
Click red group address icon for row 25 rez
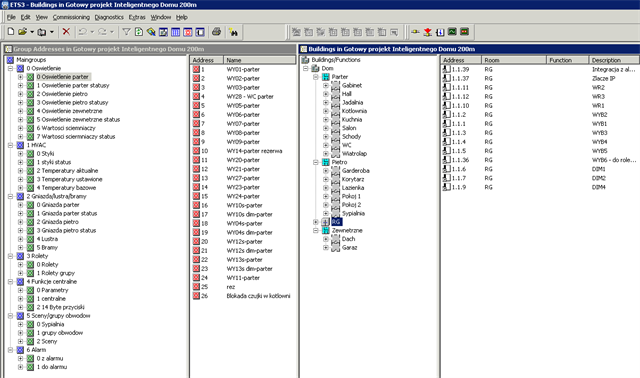pyautogui.click(x=196, y=287)
